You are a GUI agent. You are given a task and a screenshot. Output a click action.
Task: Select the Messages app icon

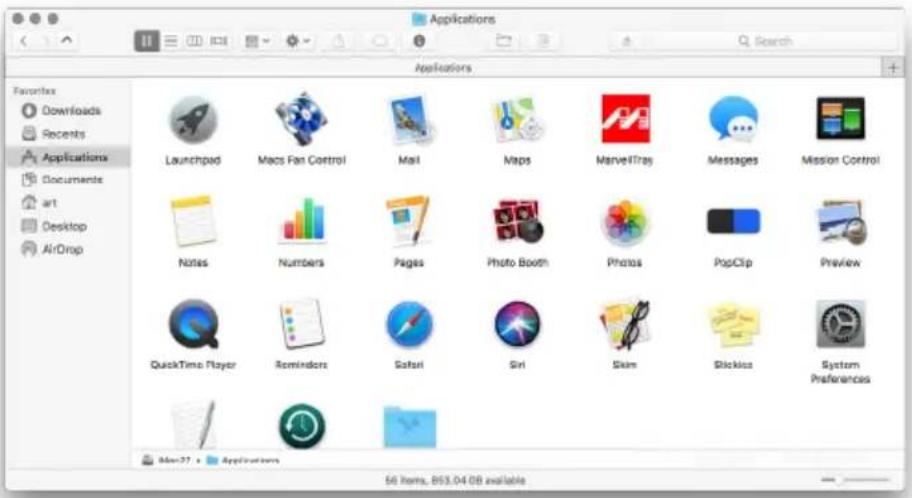[x=733, y=119]
